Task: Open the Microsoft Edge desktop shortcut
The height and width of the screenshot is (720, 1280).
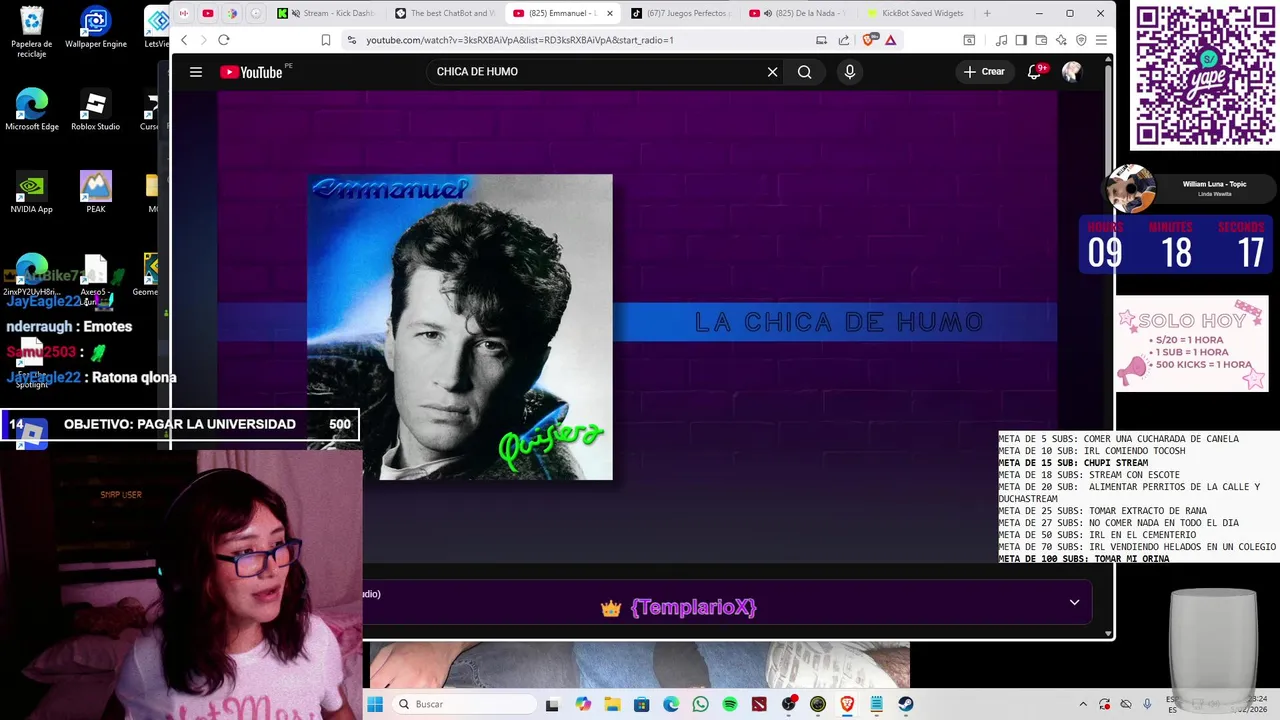Action: [32, 110]
